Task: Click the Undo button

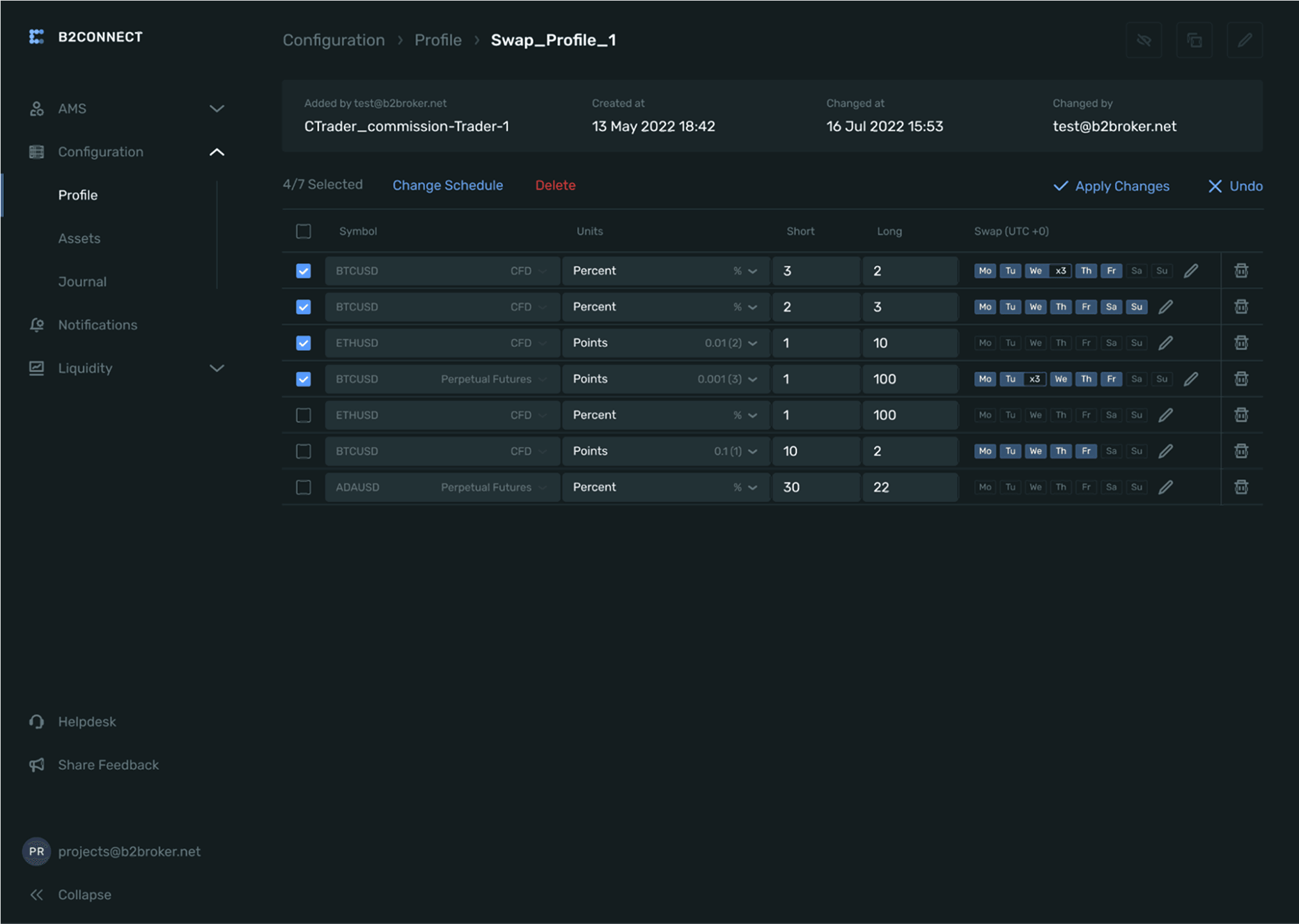Action: click(1235, 186)
